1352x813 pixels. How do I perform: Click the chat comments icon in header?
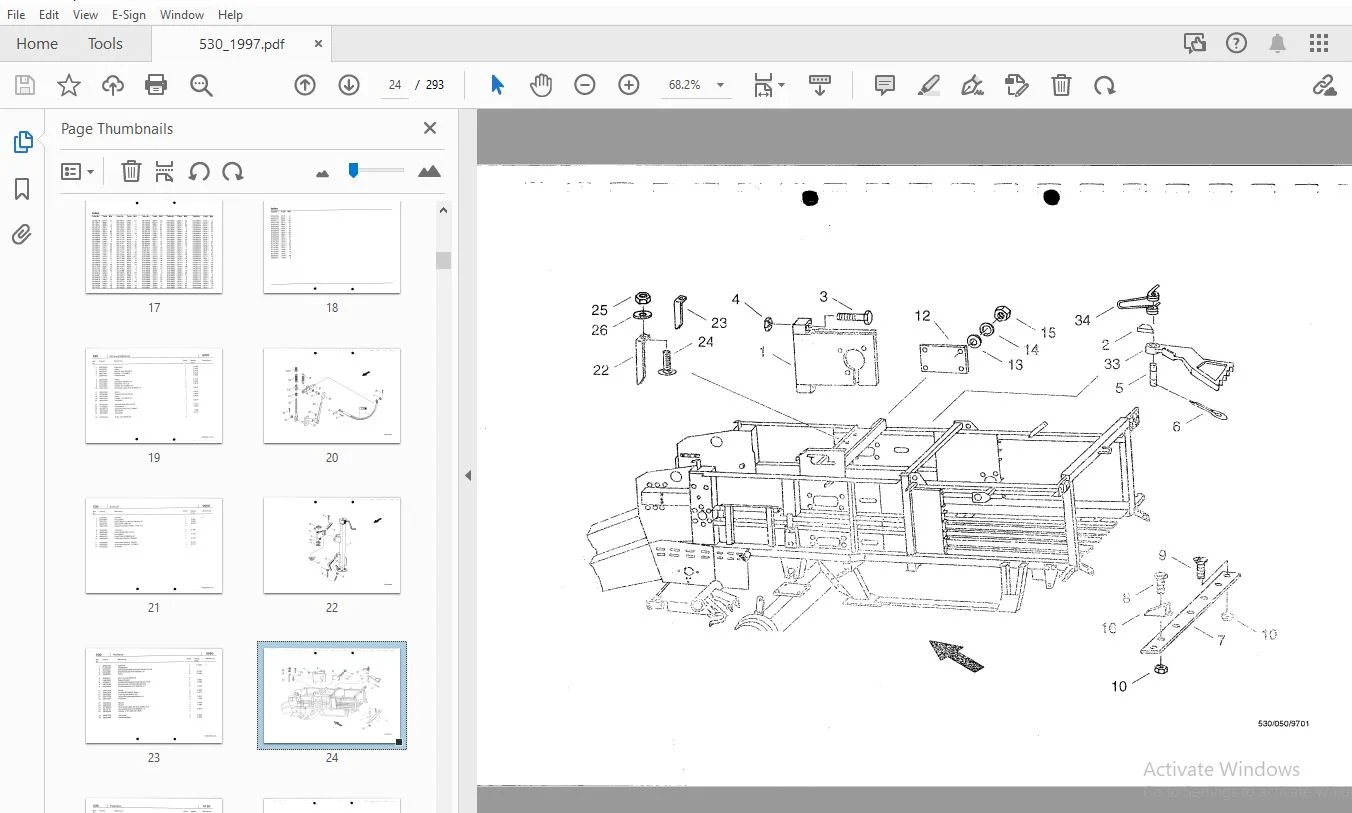[1195, 43]
